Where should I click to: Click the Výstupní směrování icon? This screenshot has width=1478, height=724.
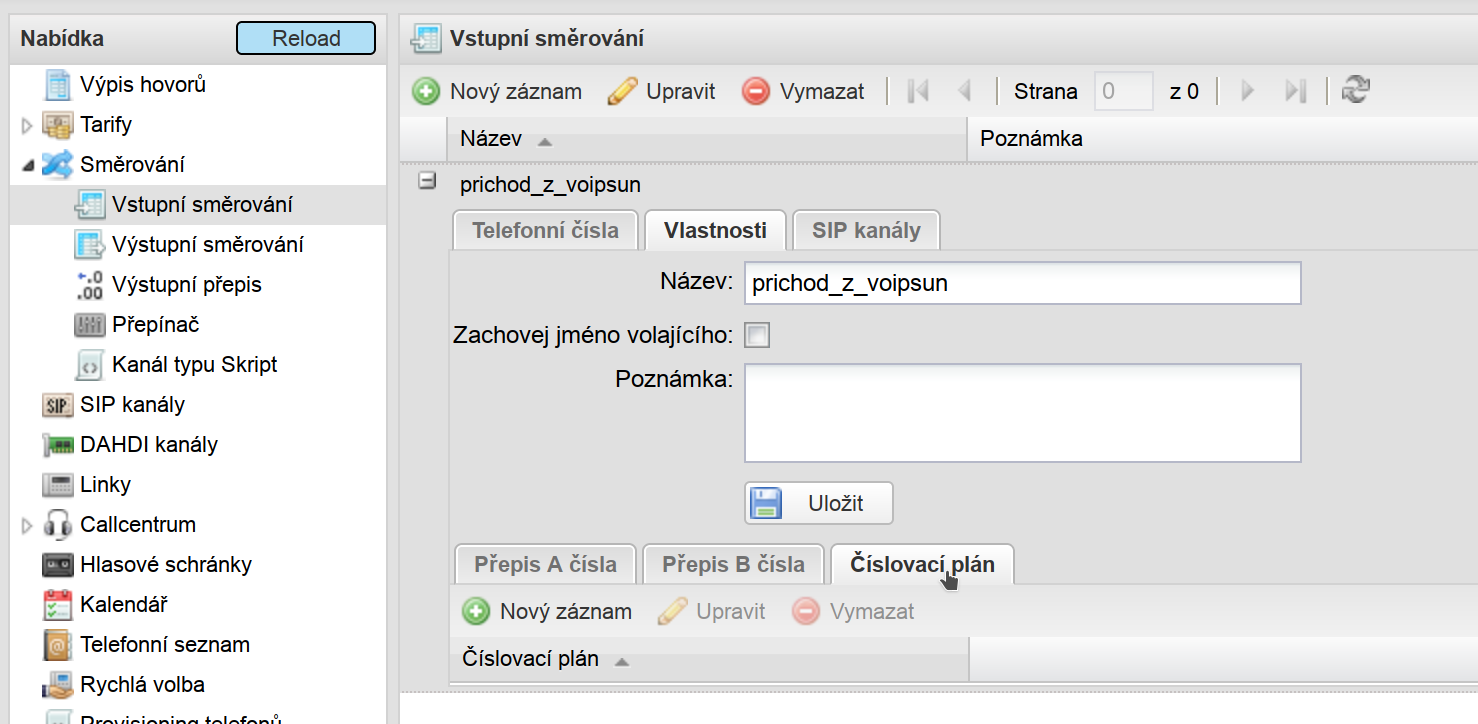click(x=90, y=245)
